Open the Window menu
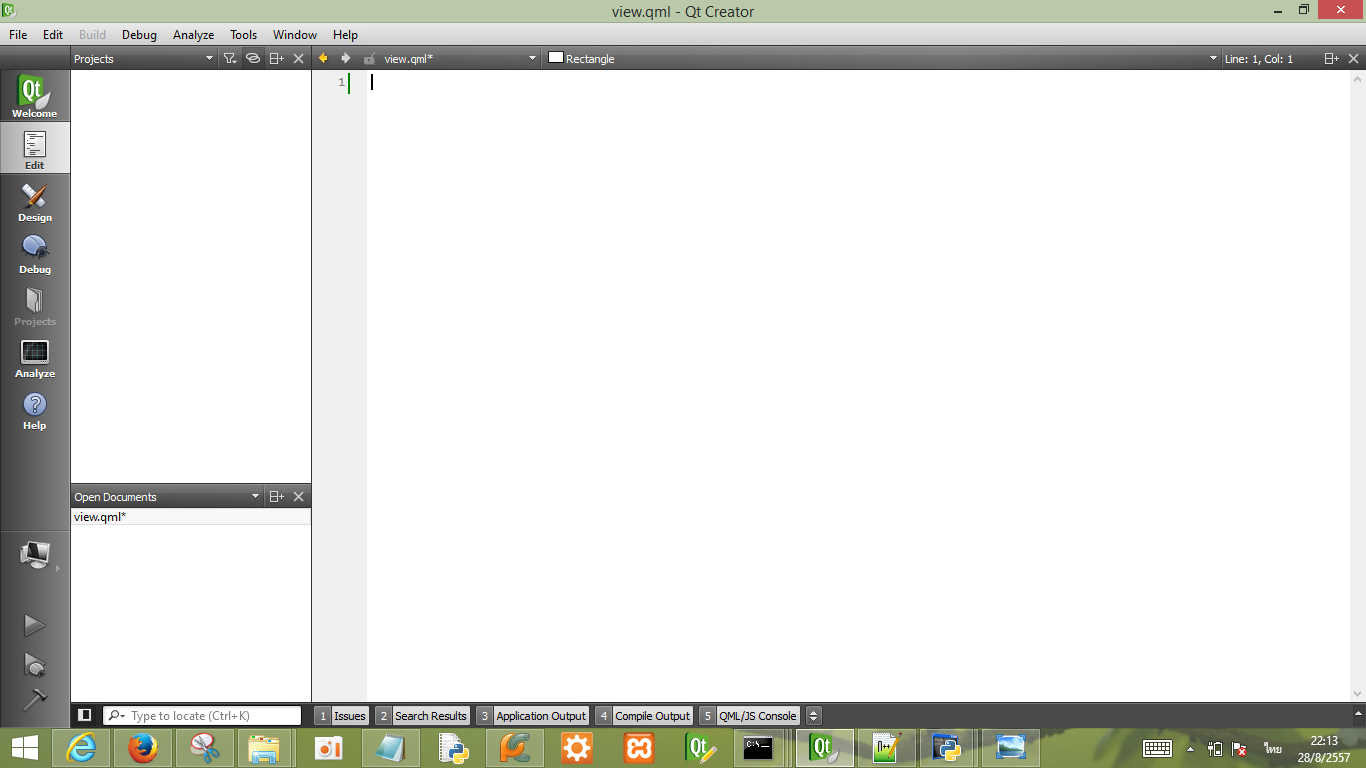 [294, 34]
